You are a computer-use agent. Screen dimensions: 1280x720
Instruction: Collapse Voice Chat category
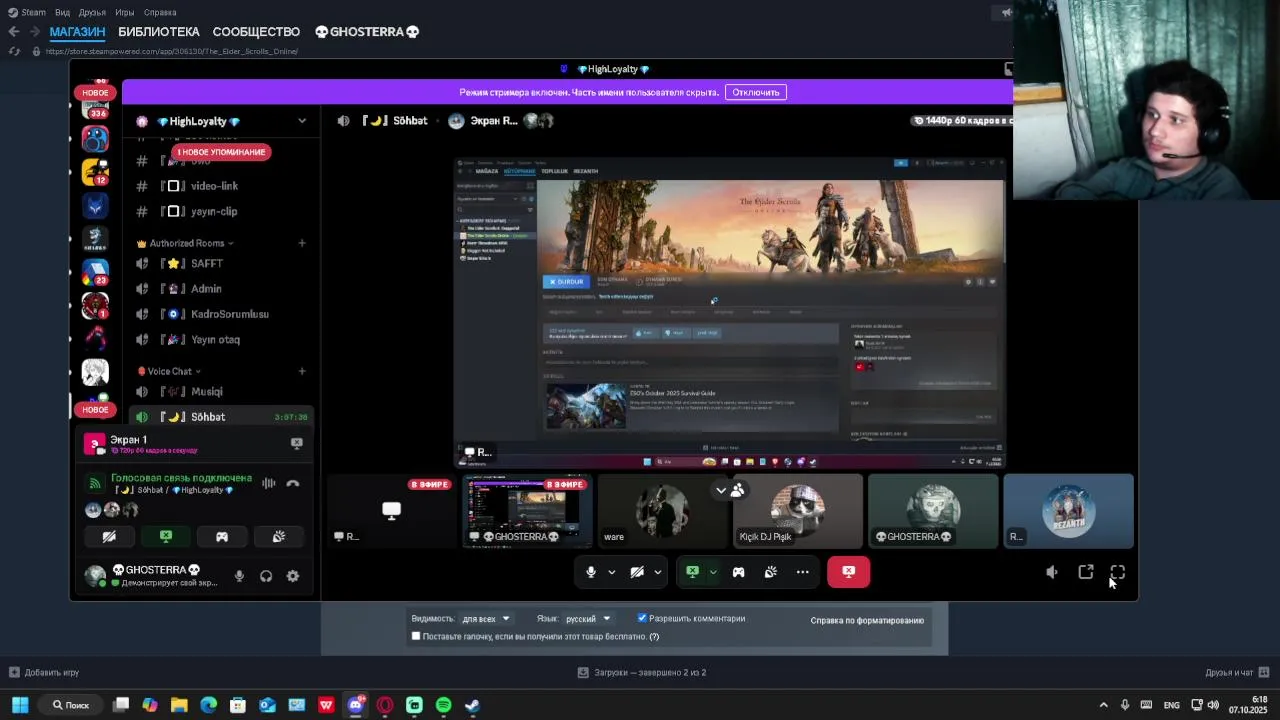click(x=169, y=371)
